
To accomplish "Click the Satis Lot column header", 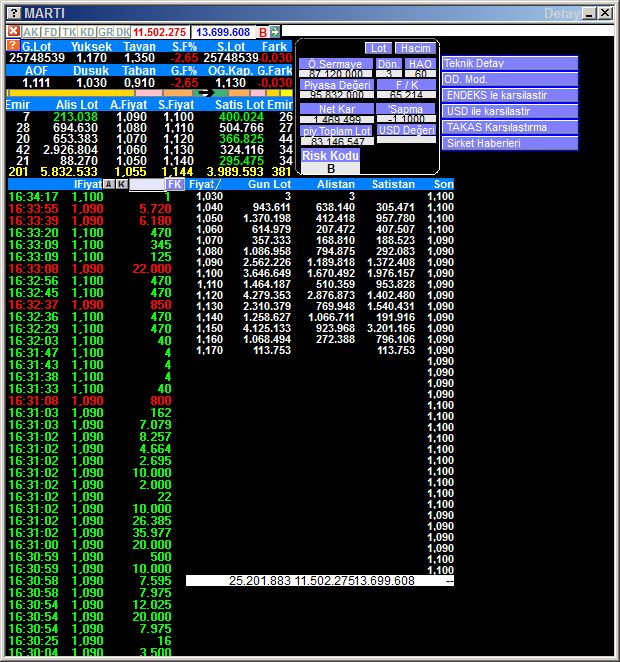I will pos(240,105).
